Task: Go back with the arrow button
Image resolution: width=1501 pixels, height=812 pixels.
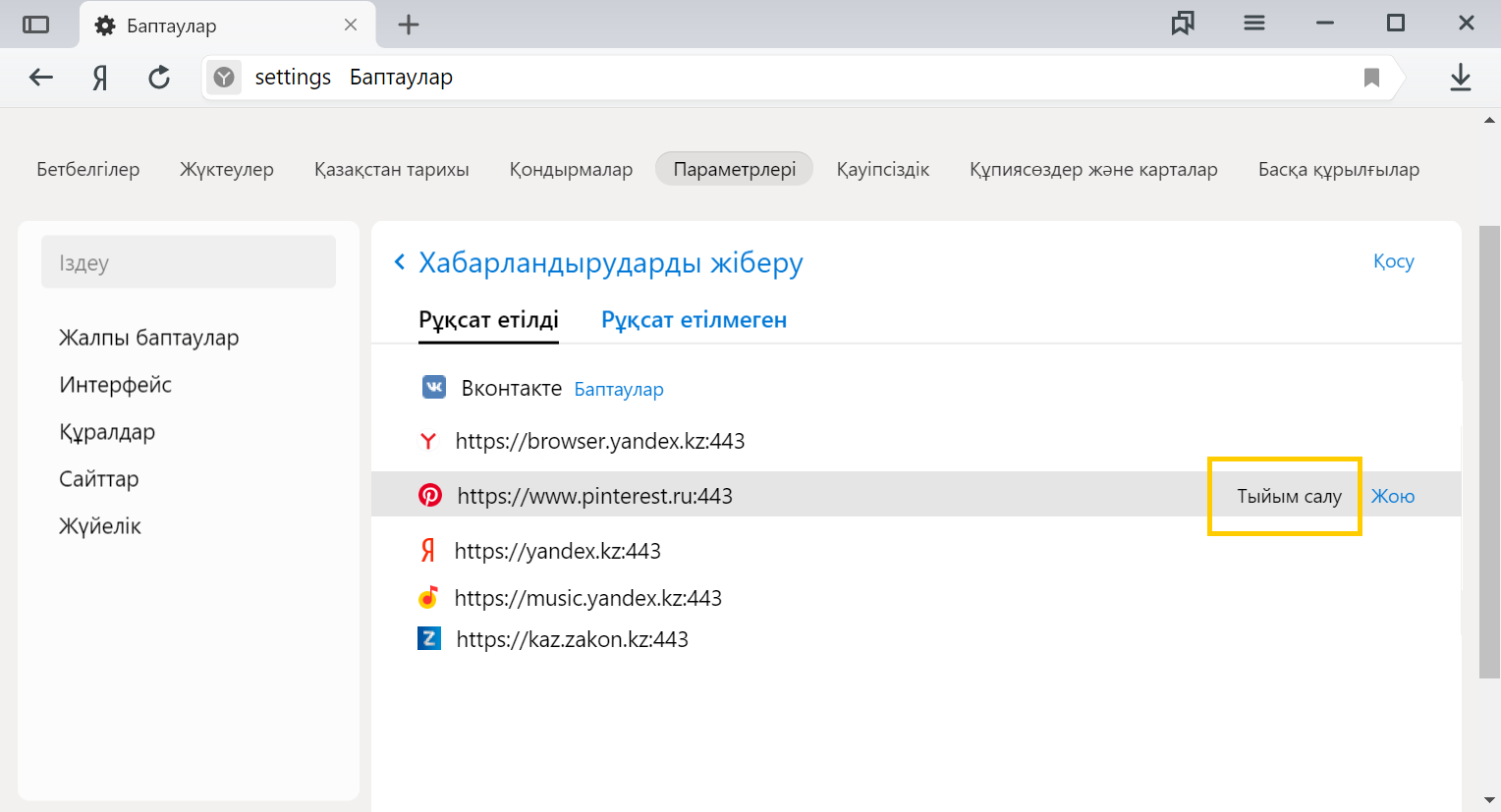Action: click(x=41, y=77)
